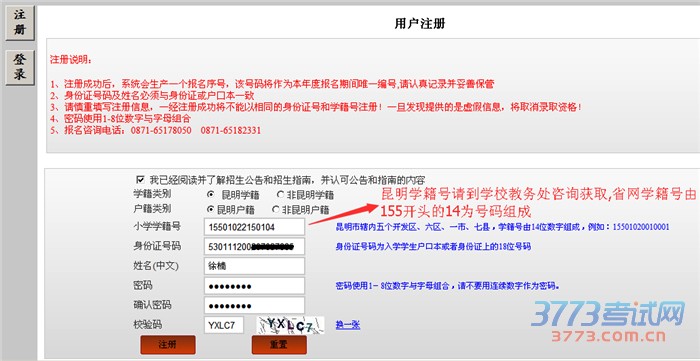Submit form with the 注册 button
Image resolution: width=700 pixels, height=361 pixels.
[x=168, y=345]
